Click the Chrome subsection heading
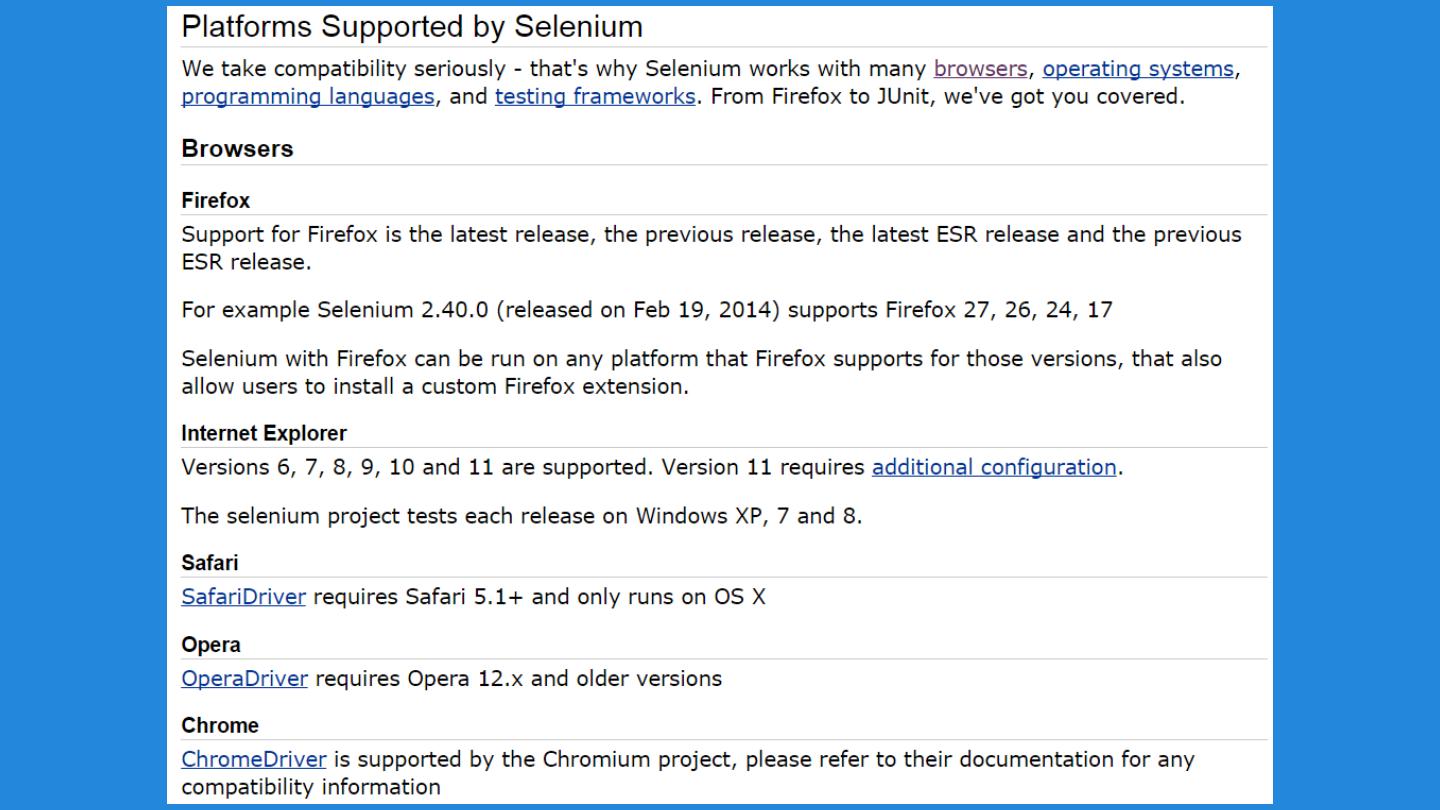Viewport: 1440px width, 810px height. (219, 726)
